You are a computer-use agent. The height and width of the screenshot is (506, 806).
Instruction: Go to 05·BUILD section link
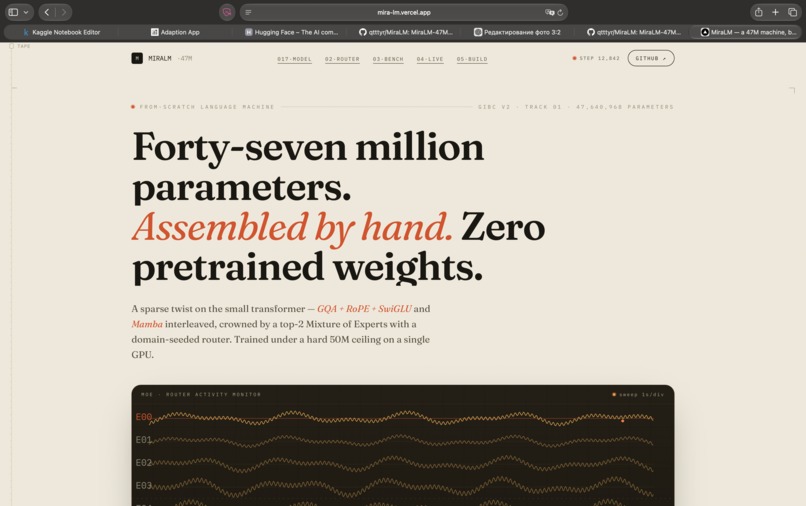(472, 59)
